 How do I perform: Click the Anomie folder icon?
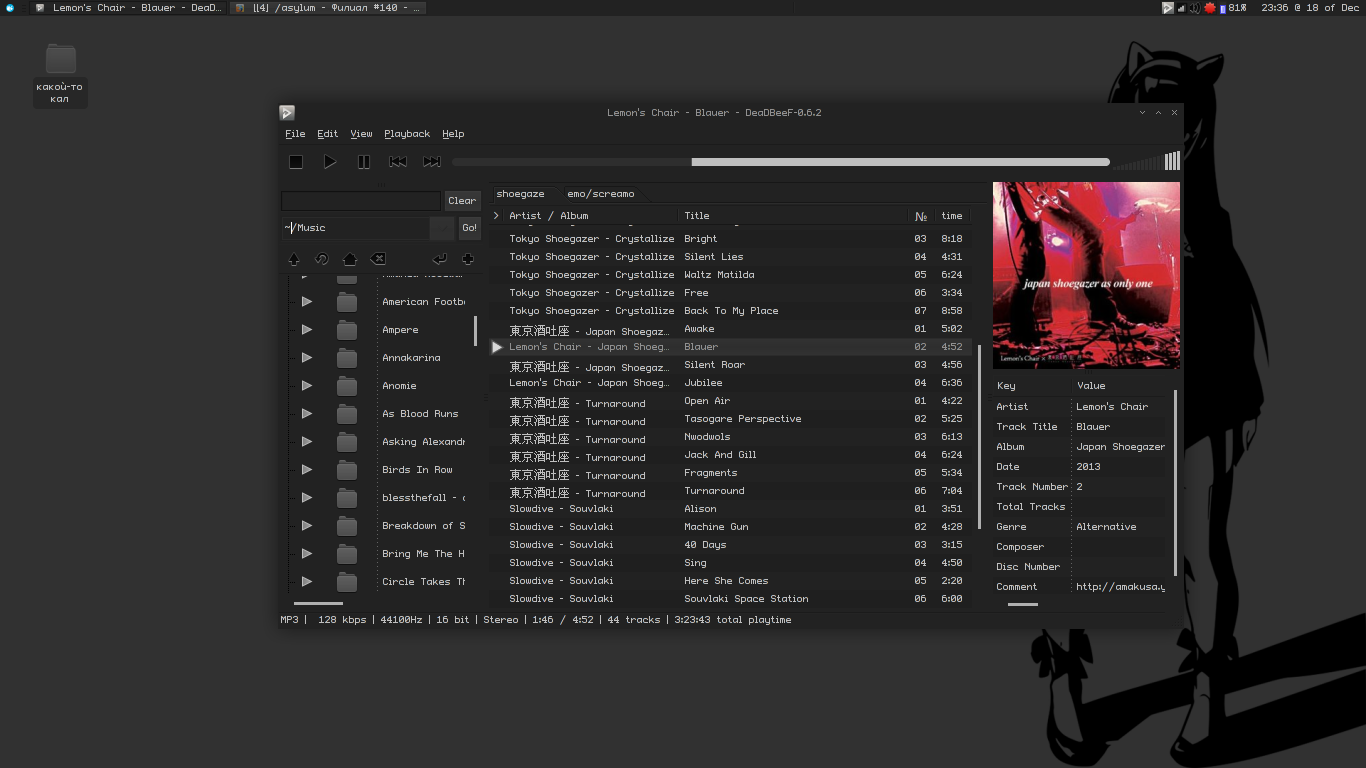(x=347, y=386)
